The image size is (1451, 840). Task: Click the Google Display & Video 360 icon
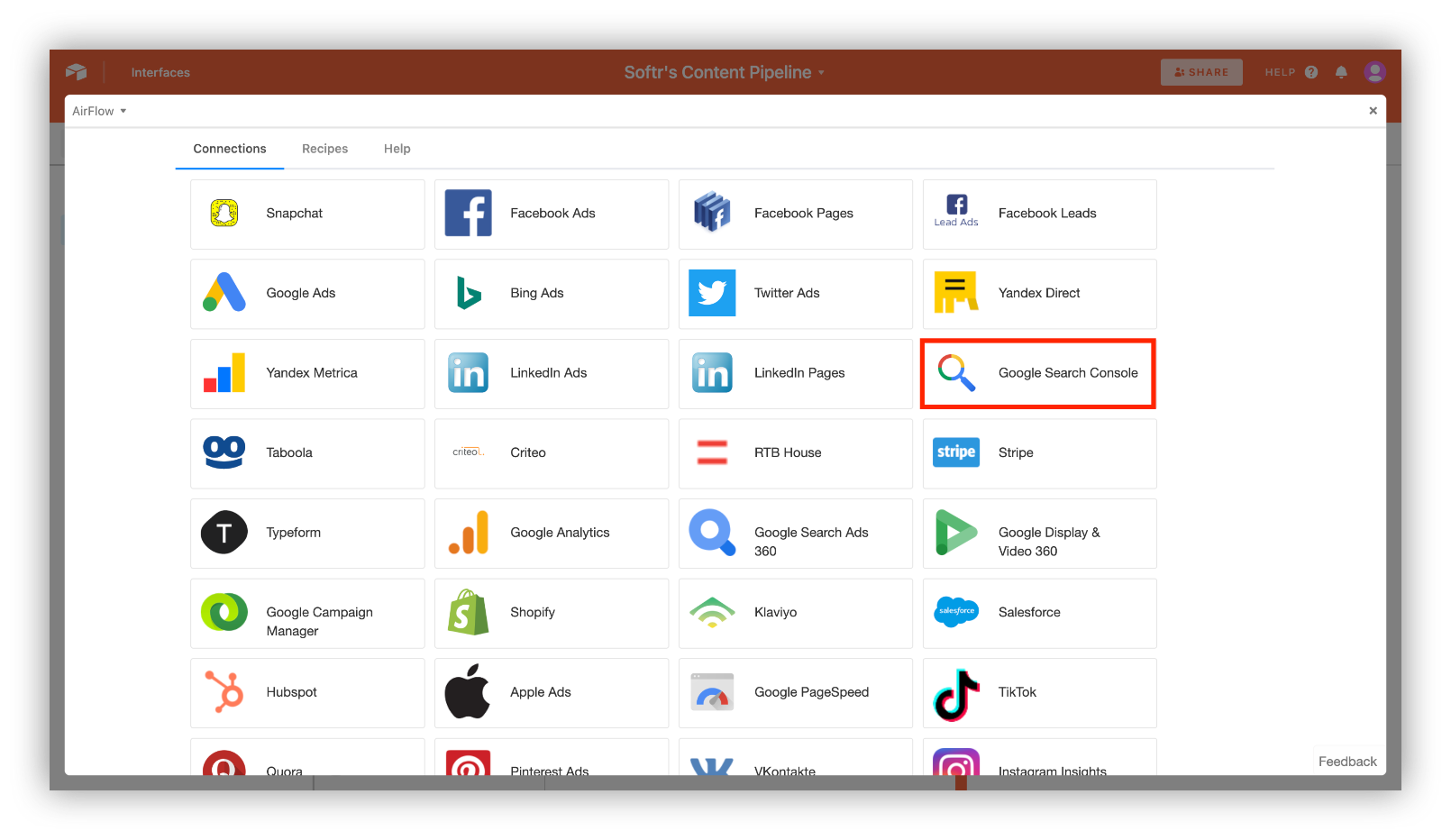pyautogui.click(x=956, y=533)
